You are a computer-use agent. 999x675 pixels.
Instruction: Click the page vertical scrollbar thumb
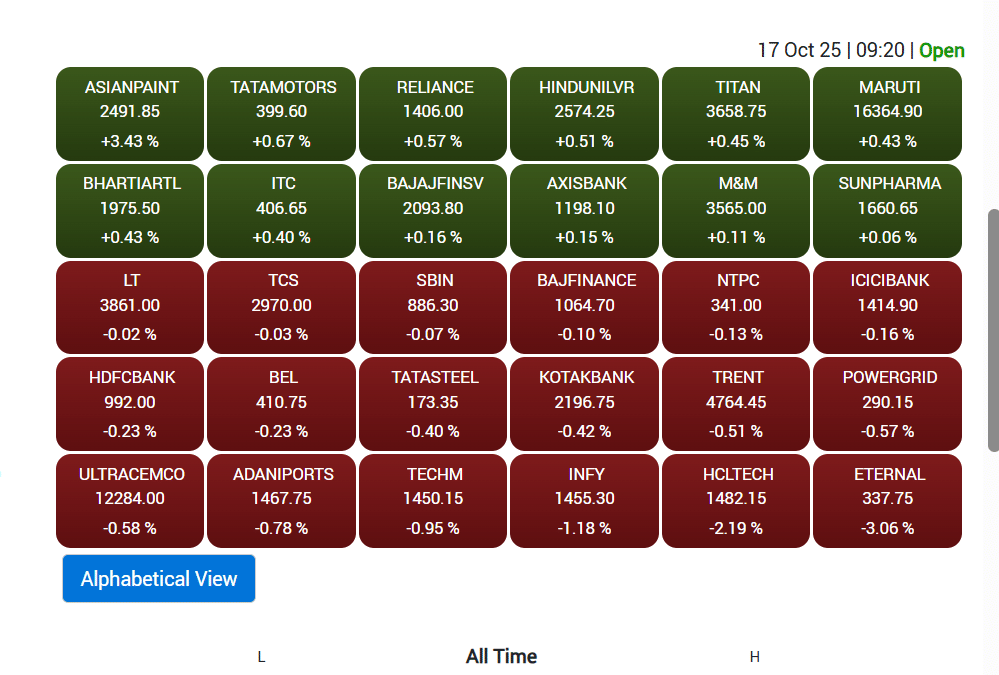coord(993,330)
